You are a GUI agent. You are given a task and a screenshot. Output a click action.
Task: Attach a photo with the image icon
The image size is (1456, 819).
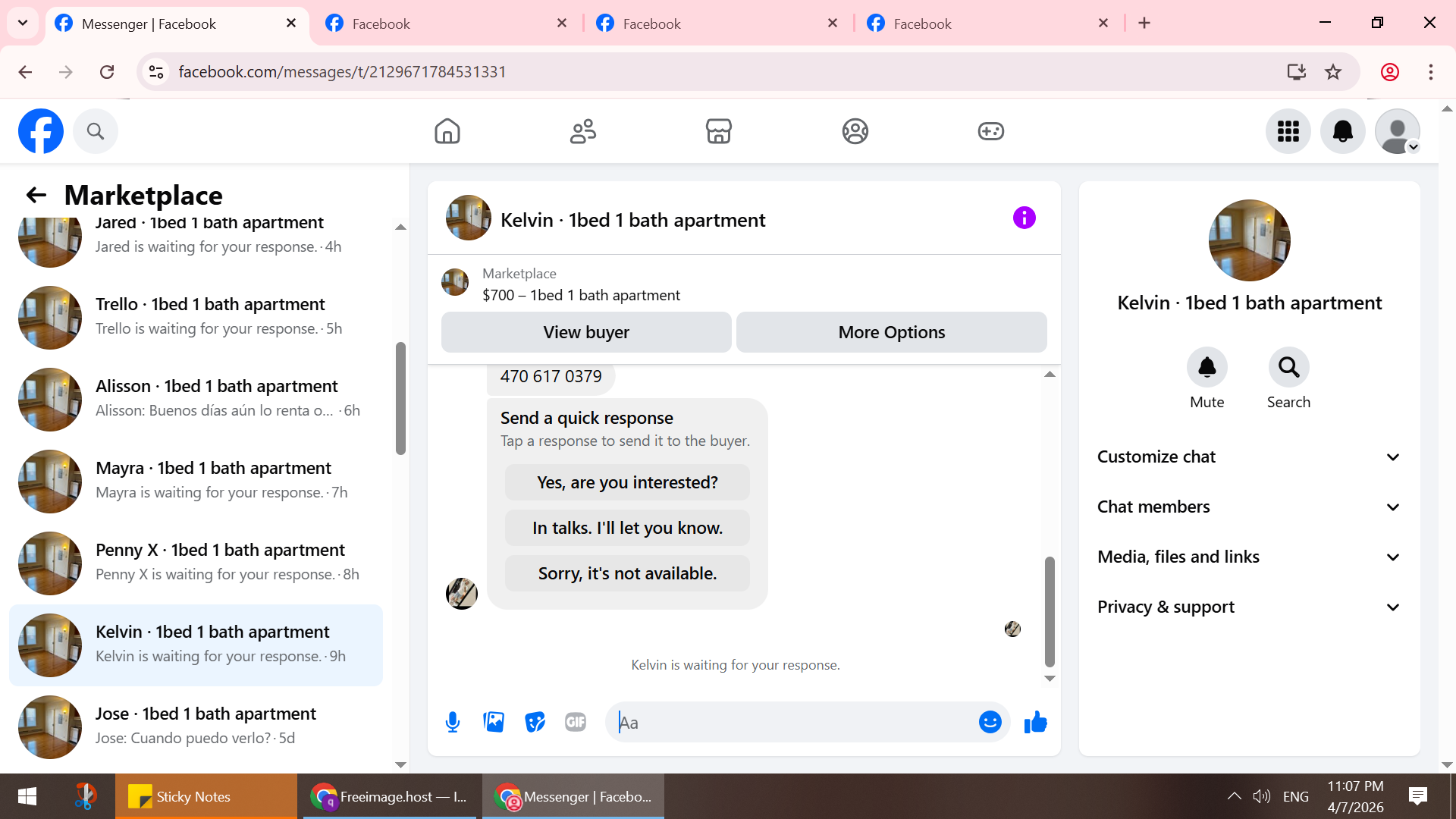[494, 722]
